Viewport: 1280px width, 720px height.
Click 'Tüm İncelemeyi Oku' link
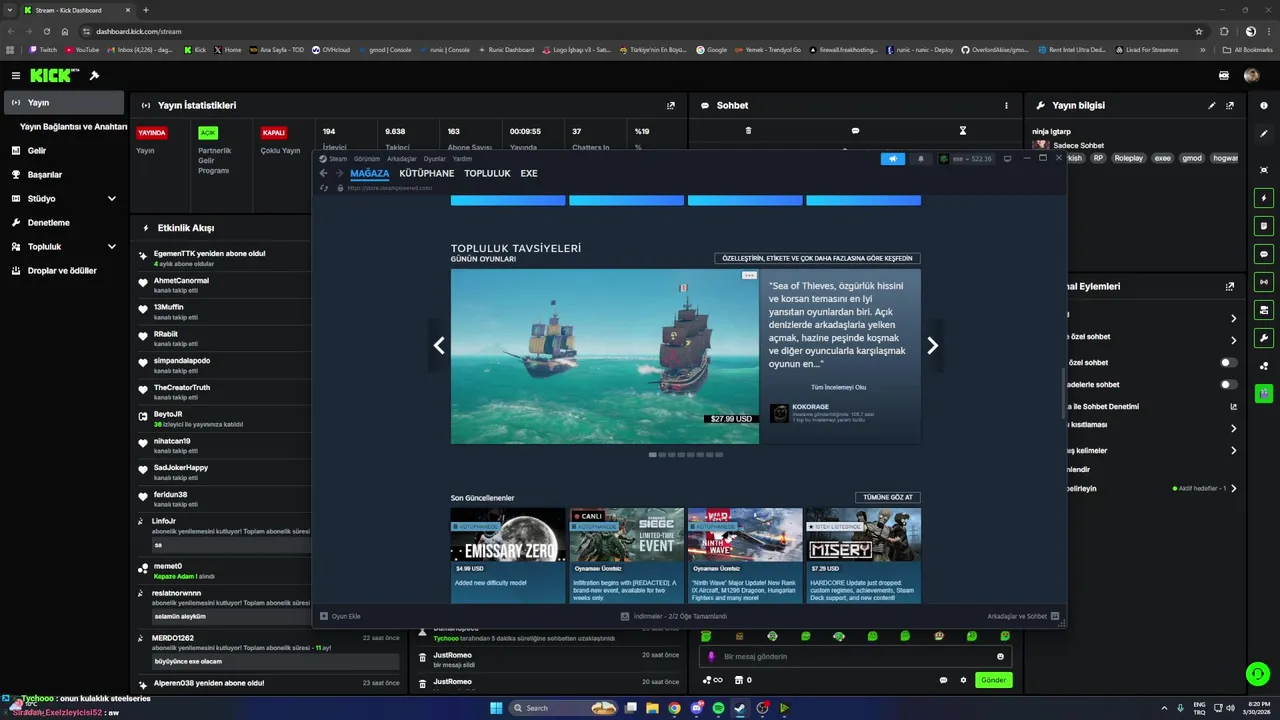pyautogui.click(x=838, y=387)
